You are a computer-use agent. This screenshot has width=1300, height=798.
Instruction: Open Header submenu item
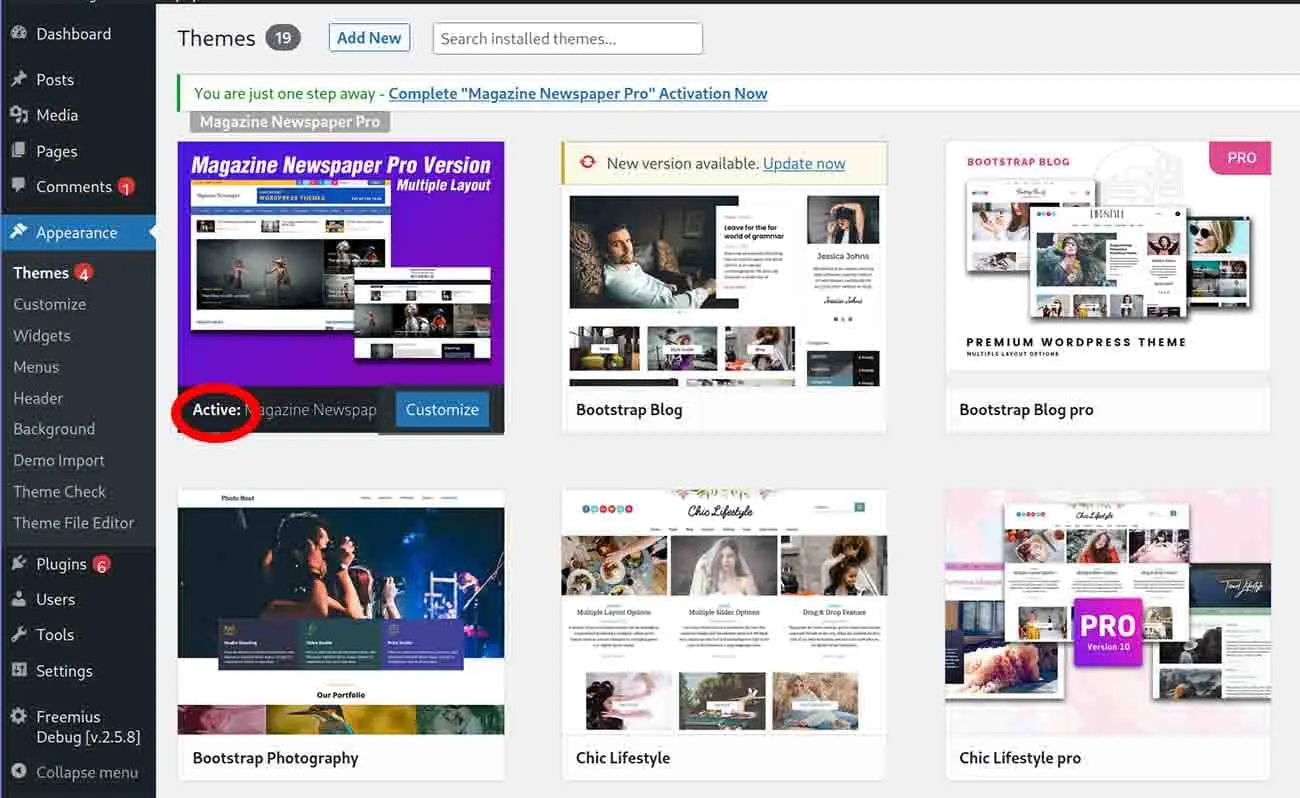tap(38, 398)
